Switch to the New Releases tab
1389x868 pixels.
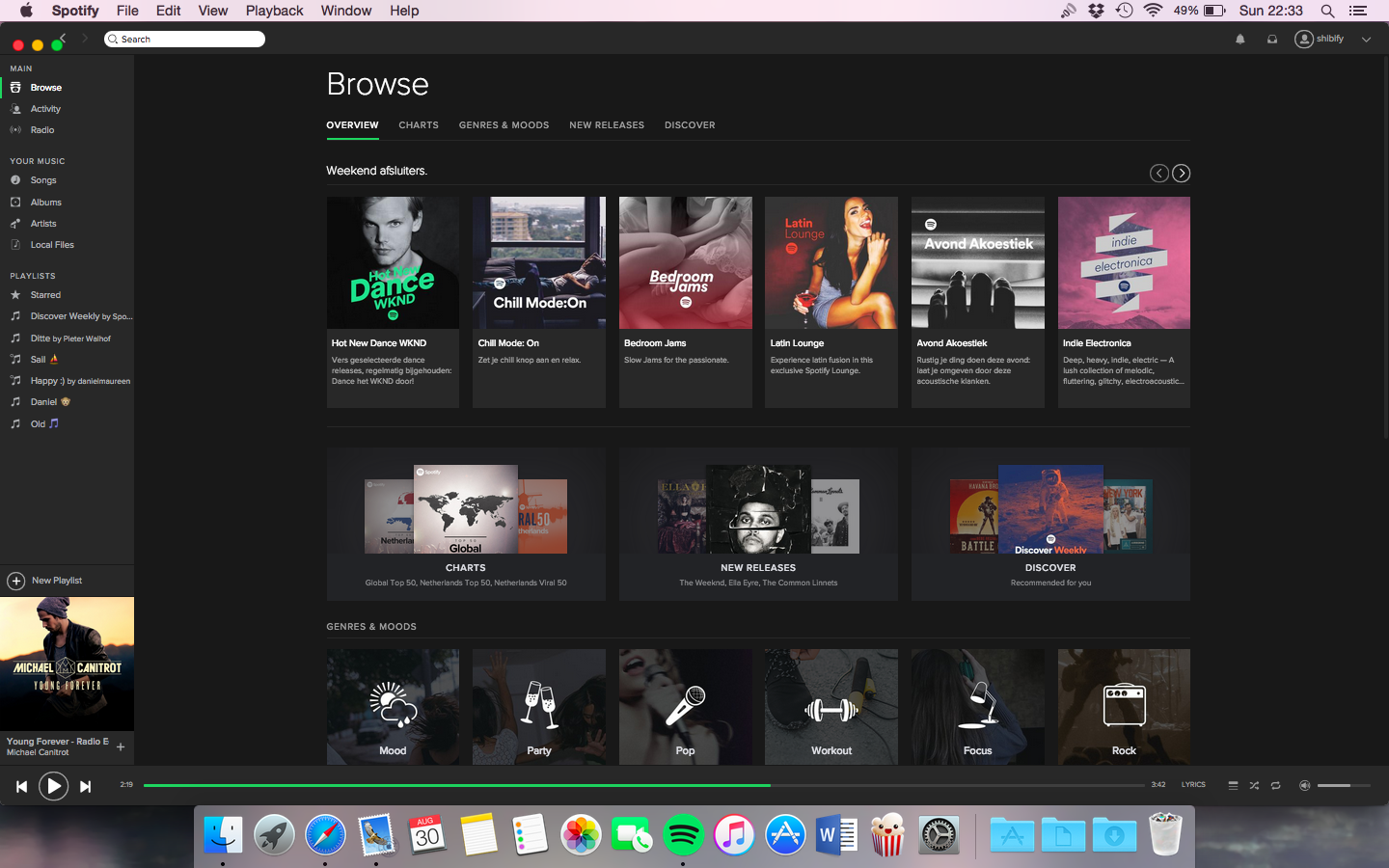tap(607, 125)
